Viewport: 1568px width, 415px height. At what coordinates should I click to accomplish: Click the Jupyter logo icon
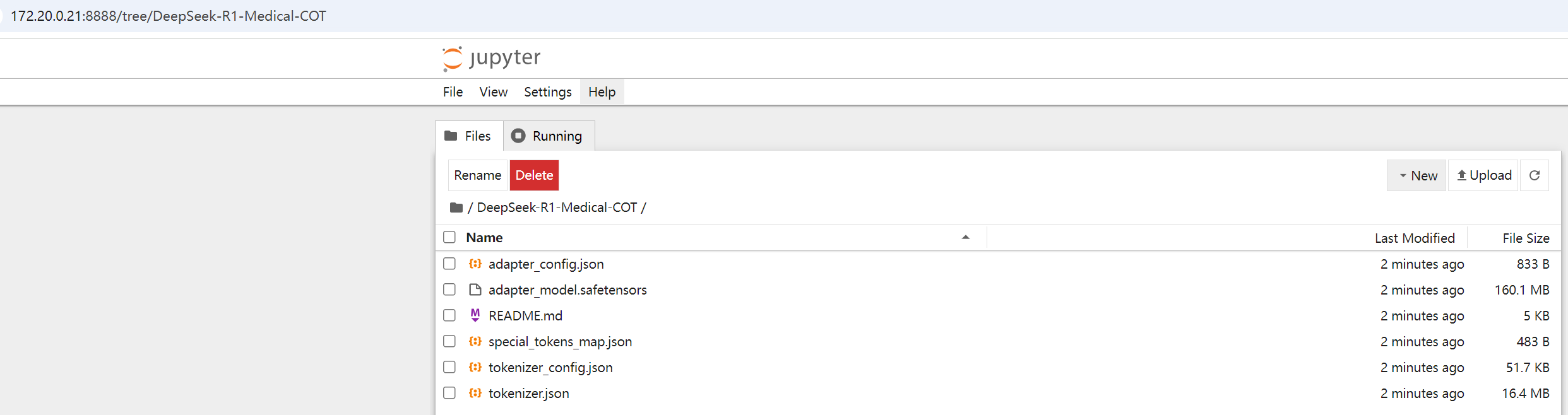point(453,59)
